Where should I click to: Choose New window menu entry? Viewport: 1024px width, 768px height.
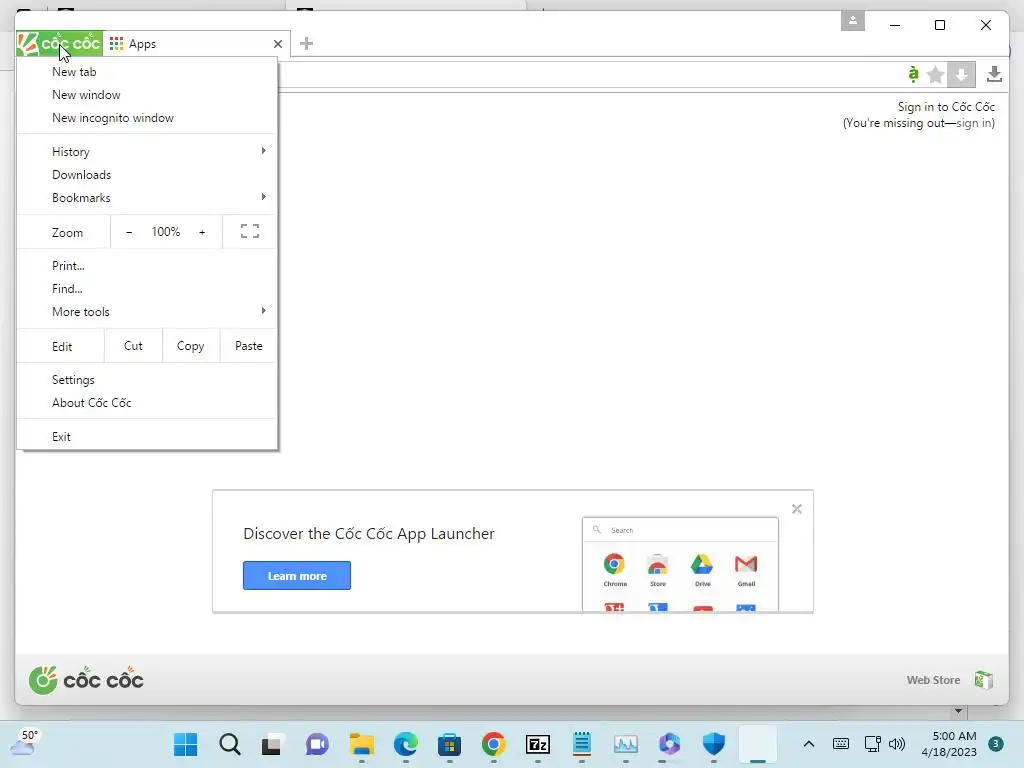tap(147, 95)
